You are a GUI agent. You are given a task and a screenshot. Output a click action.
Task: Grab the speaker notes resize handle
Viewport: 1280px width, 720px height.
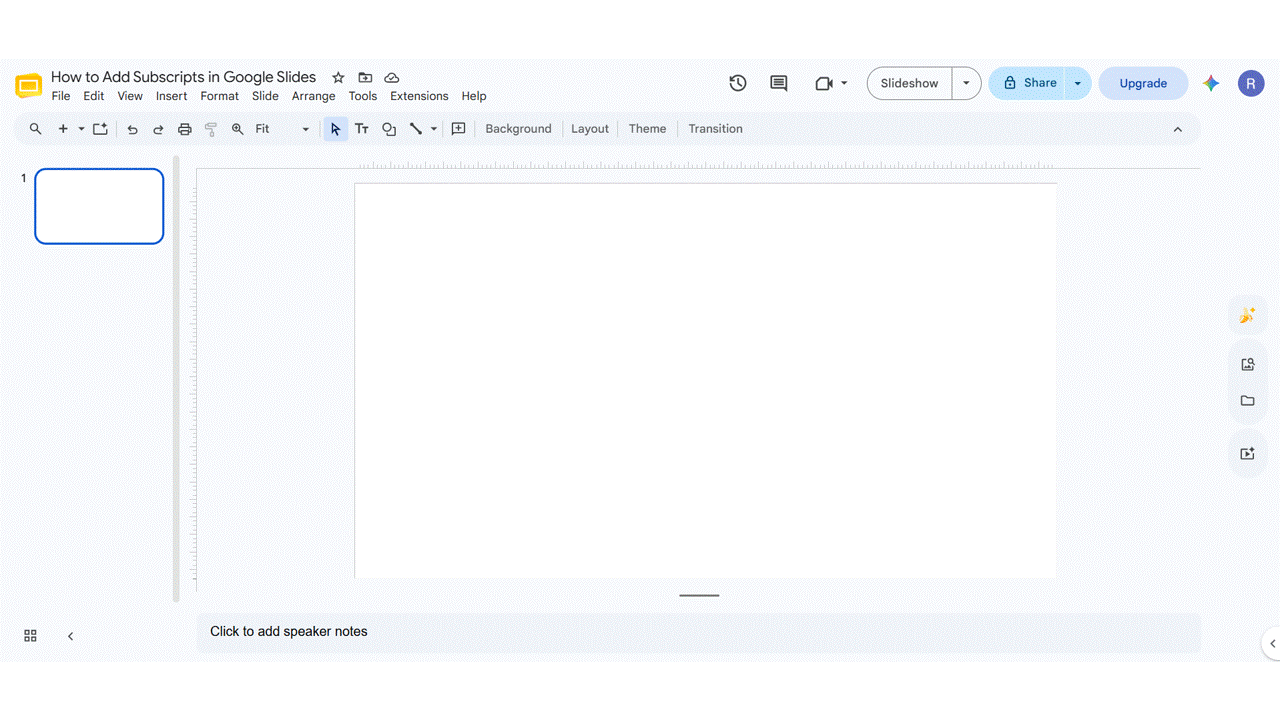click(699, 595)
